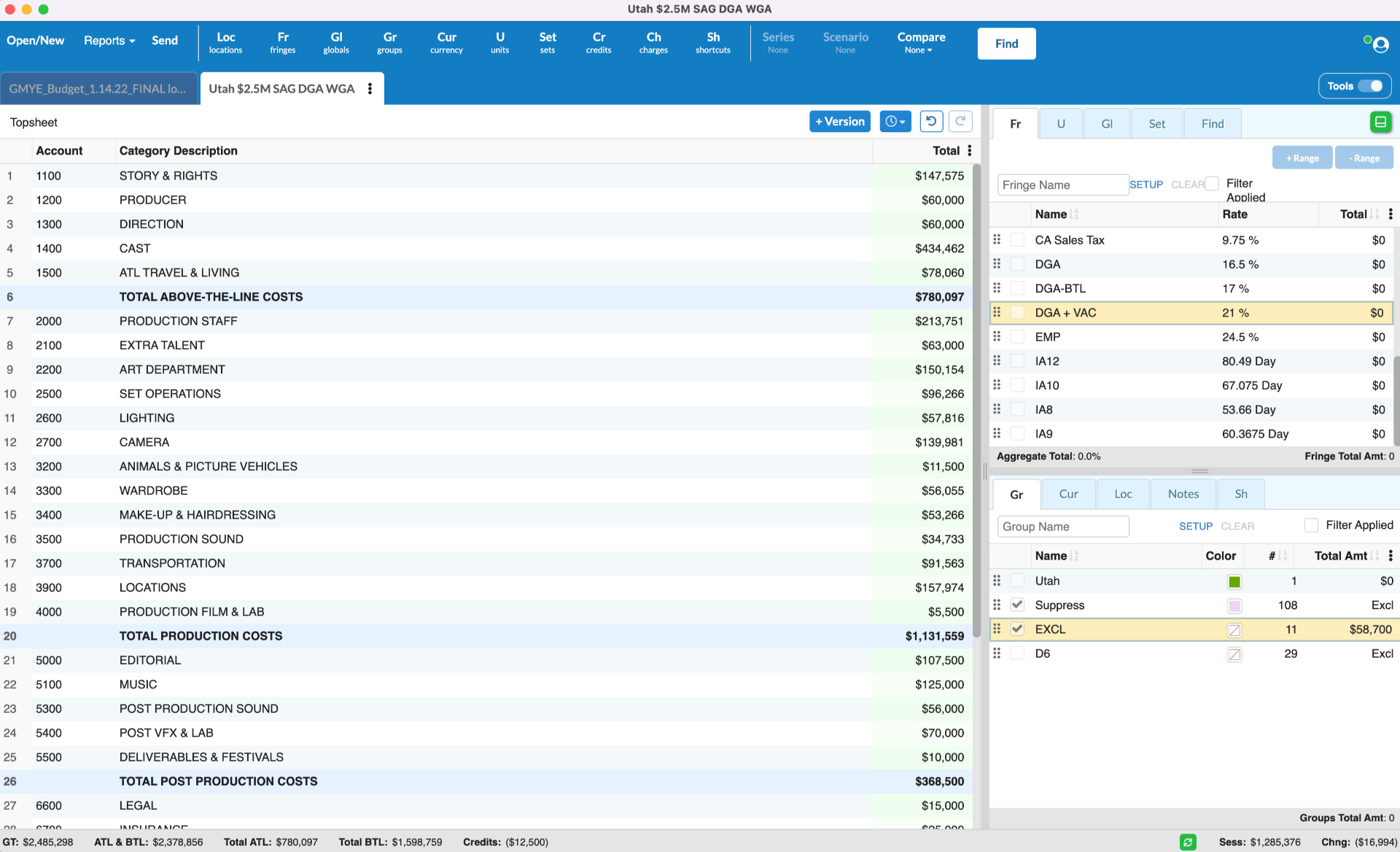The image size is (1400, 852).
Task: Click green sync icon in status bar
Action: [1188, 842]
